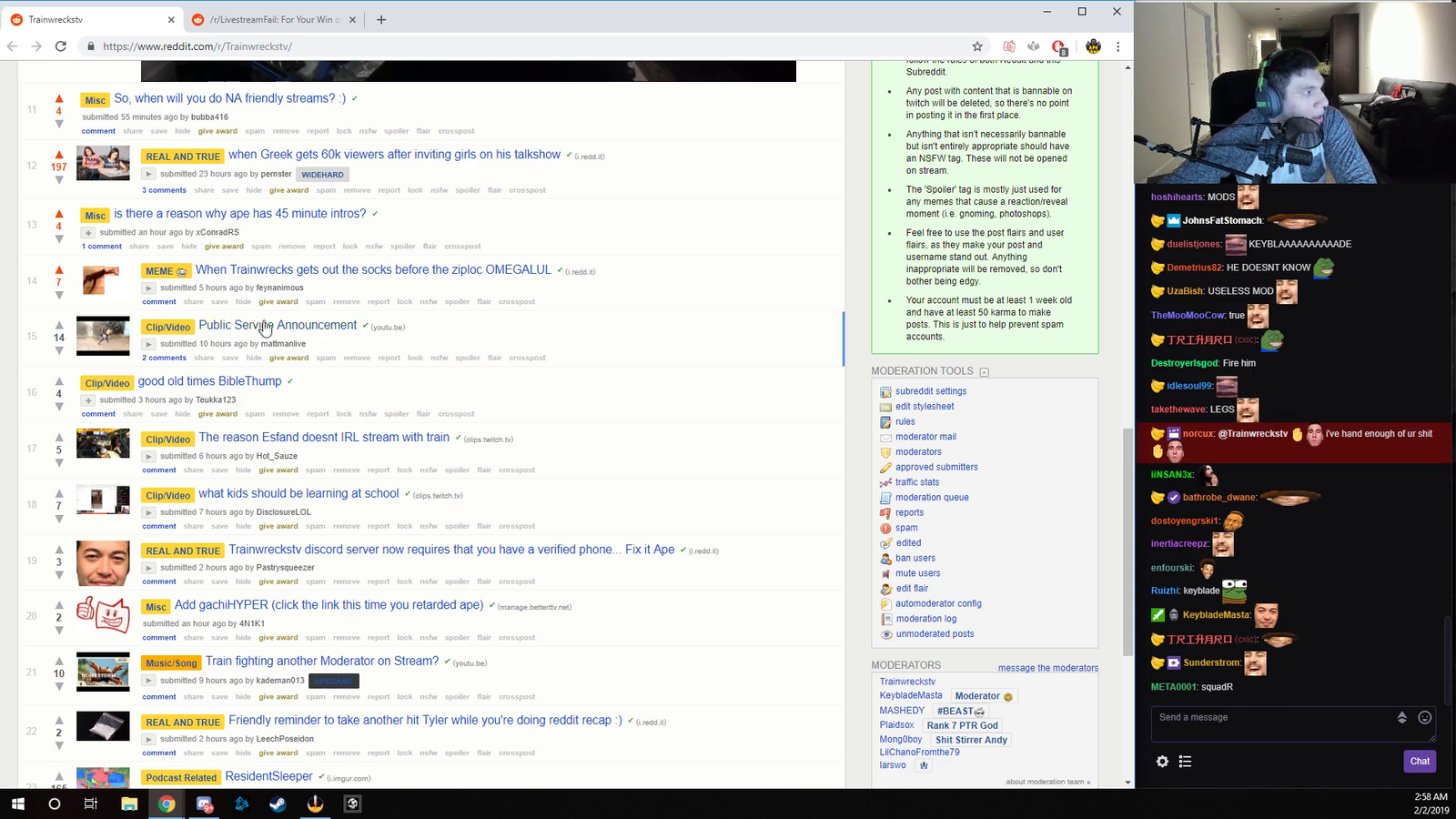This screenshot has height=819, width=1456.
Task: Close the Trainwreckstv browser tab
Action: click(x=171, y=20)
